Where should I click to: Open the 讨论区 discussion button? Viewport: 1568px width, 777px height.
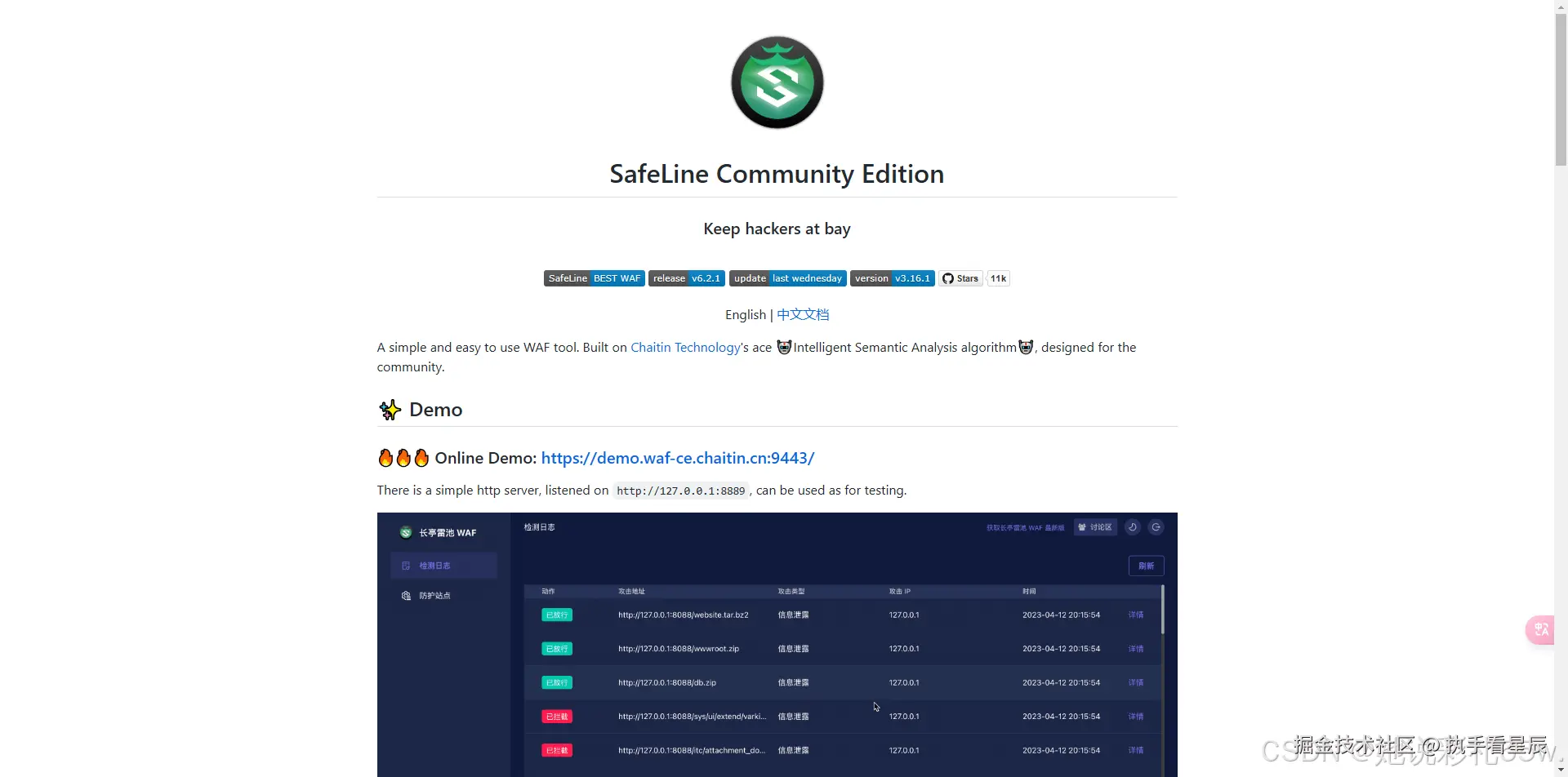1095,527
